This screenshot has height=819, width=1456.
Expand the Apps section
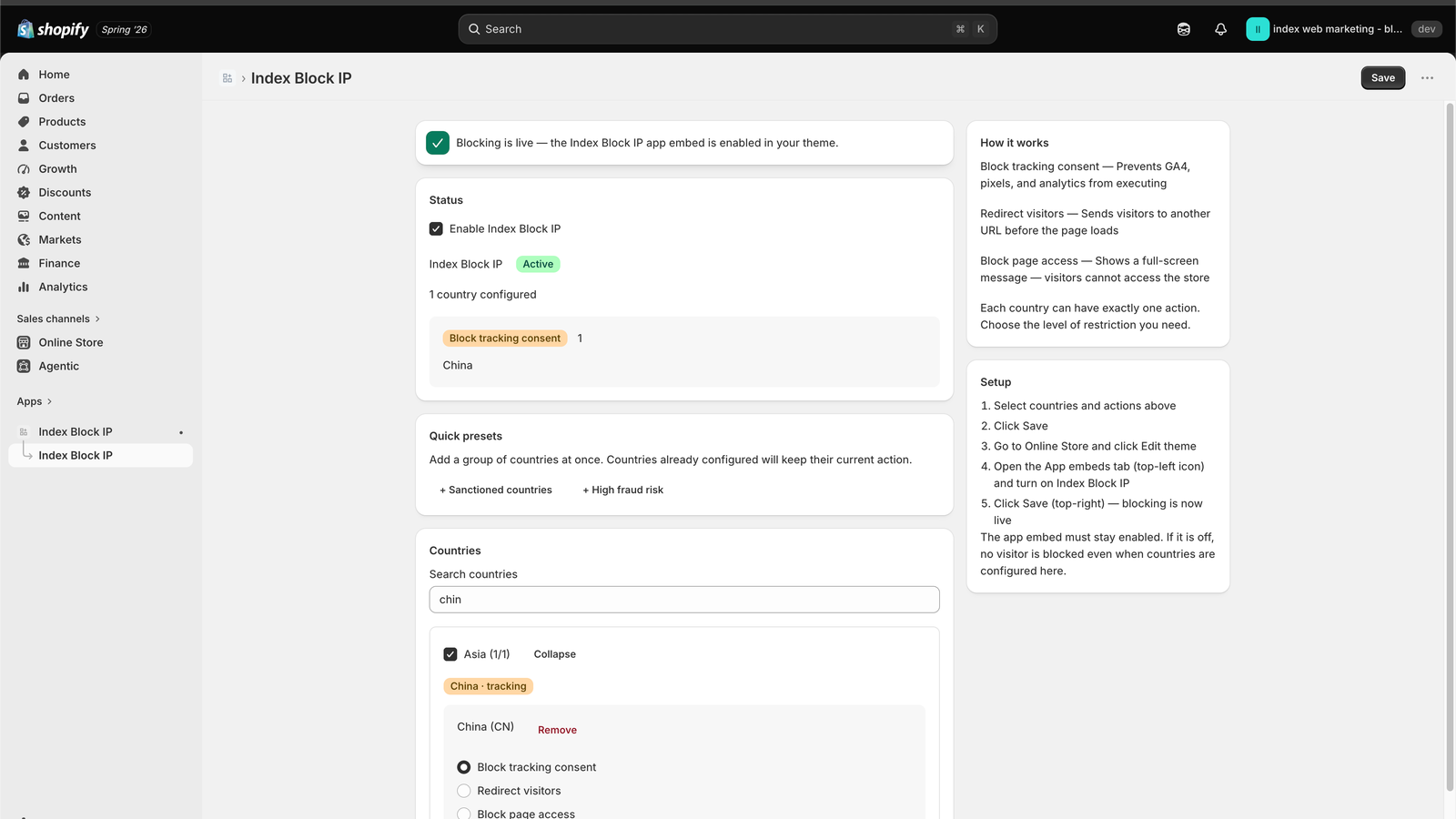click(35, 401)
